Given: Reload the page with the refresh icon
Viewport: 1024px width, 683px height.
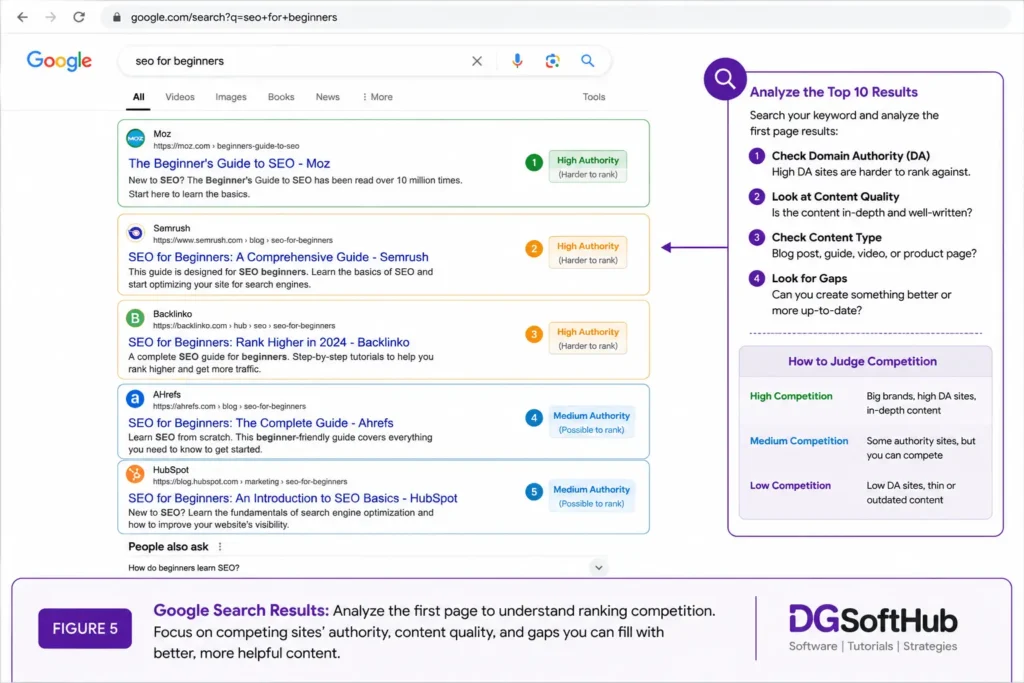Looking at the screenshot, I should pyautogui.click(x=79, y=17).
